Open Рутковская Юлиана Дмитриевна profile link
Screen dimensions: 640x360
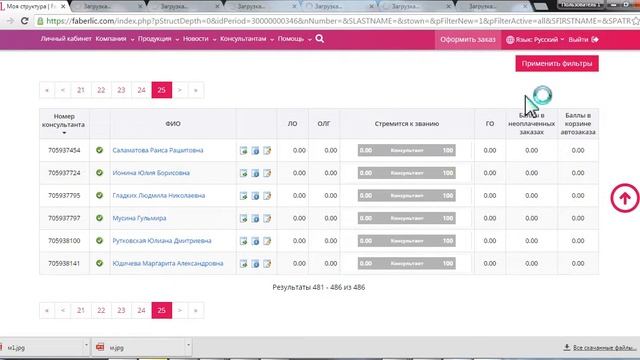pos(162,241)
